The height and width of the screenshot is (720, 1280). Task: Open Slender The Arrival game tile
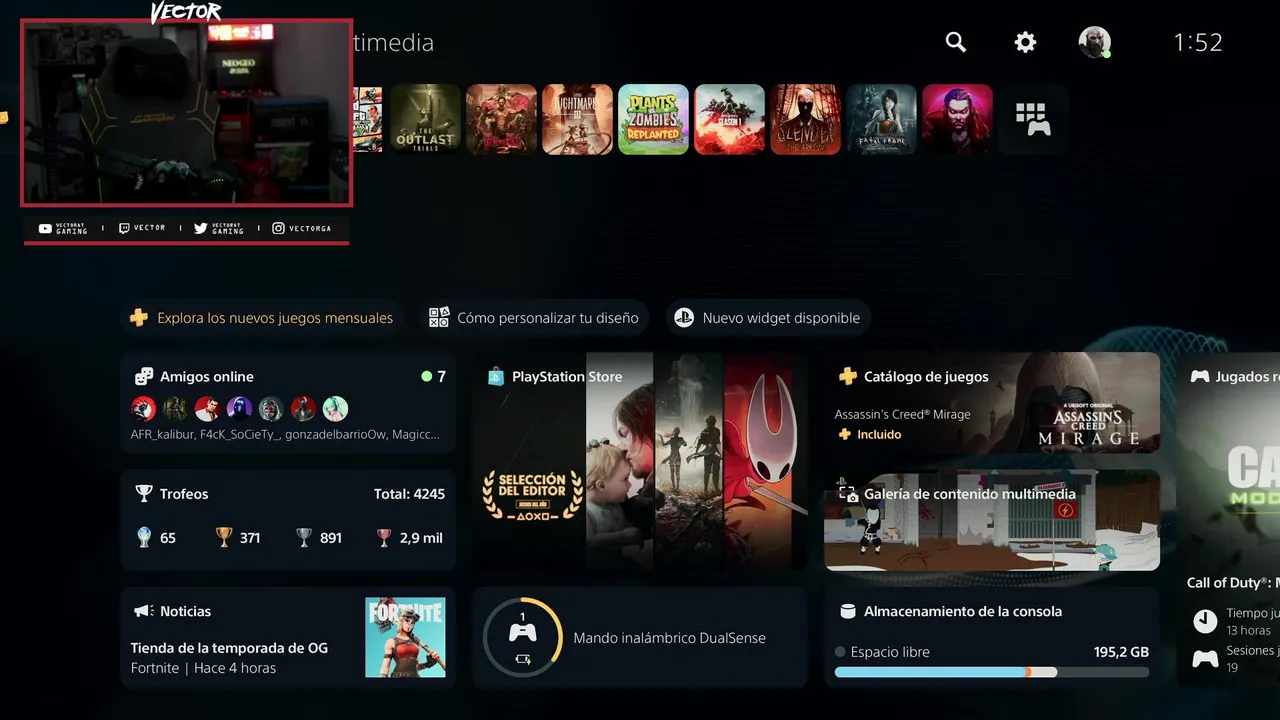point(805,119)
